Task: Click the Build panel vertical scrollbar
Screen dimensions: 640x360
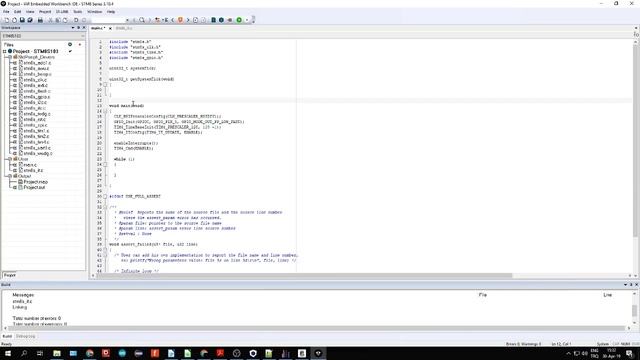Action: click(x=634, y=310)
